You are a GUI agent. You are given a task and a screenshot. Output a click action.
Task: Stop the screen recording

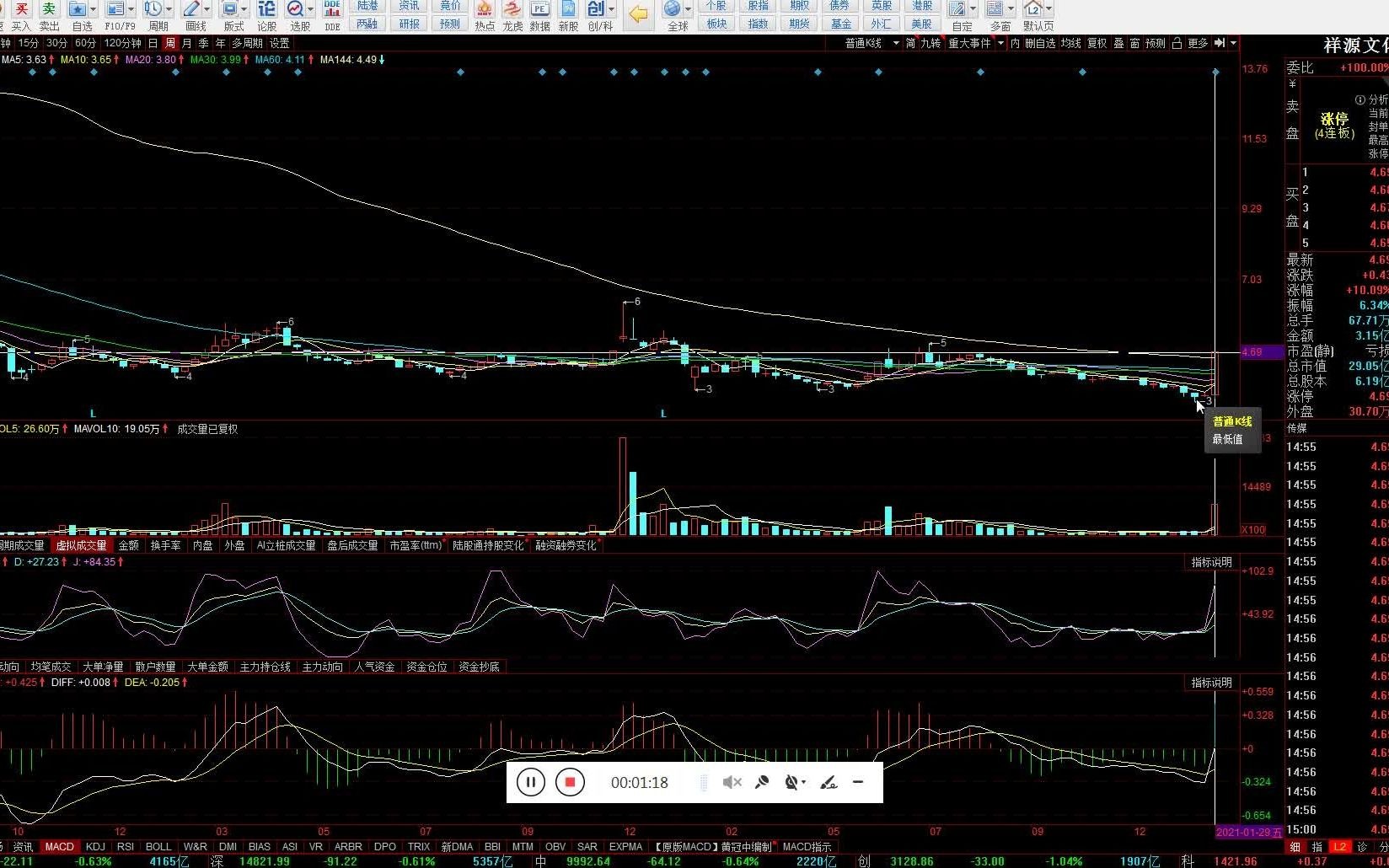click(x=570, y=782)
